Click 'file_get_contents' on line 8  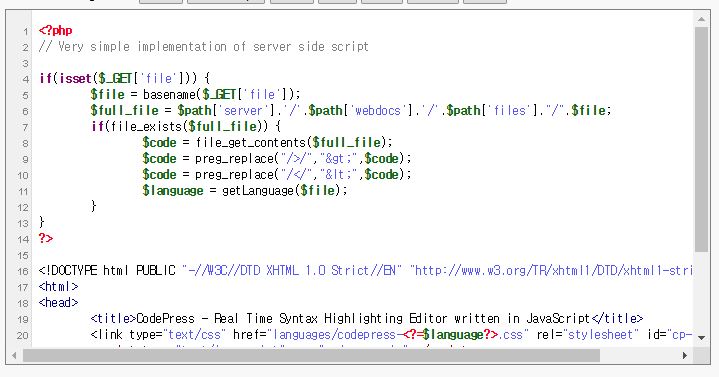(x=250, y=143)
